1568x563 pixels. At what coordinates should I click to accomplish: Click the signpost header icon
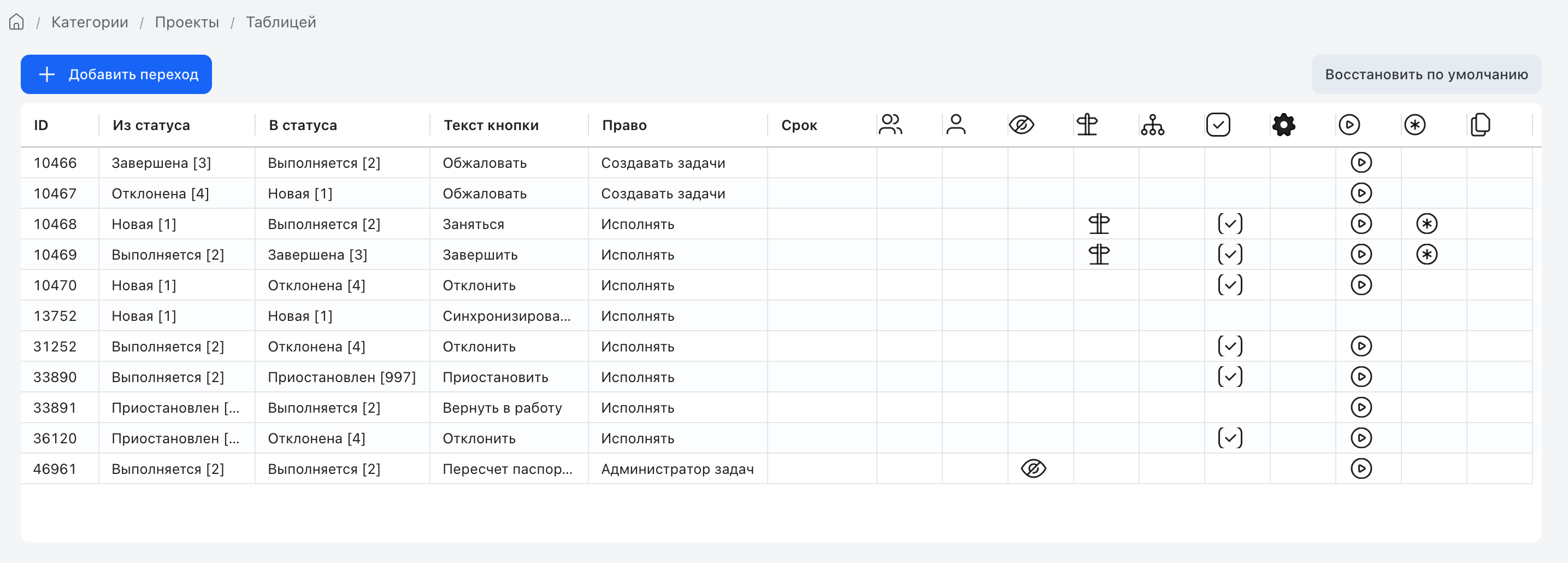[1087, 125]
